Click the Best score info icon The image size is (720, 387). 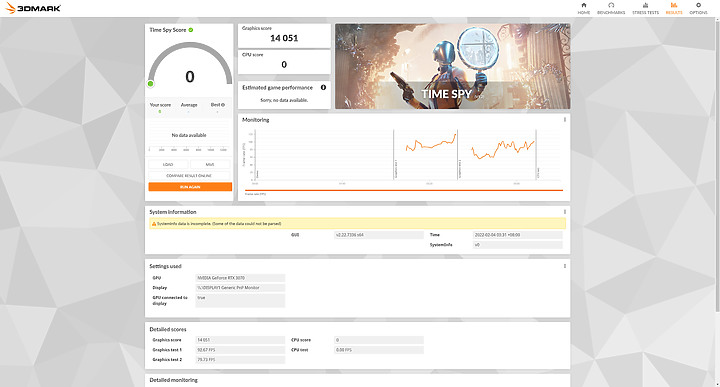click(x=223, y=105)
